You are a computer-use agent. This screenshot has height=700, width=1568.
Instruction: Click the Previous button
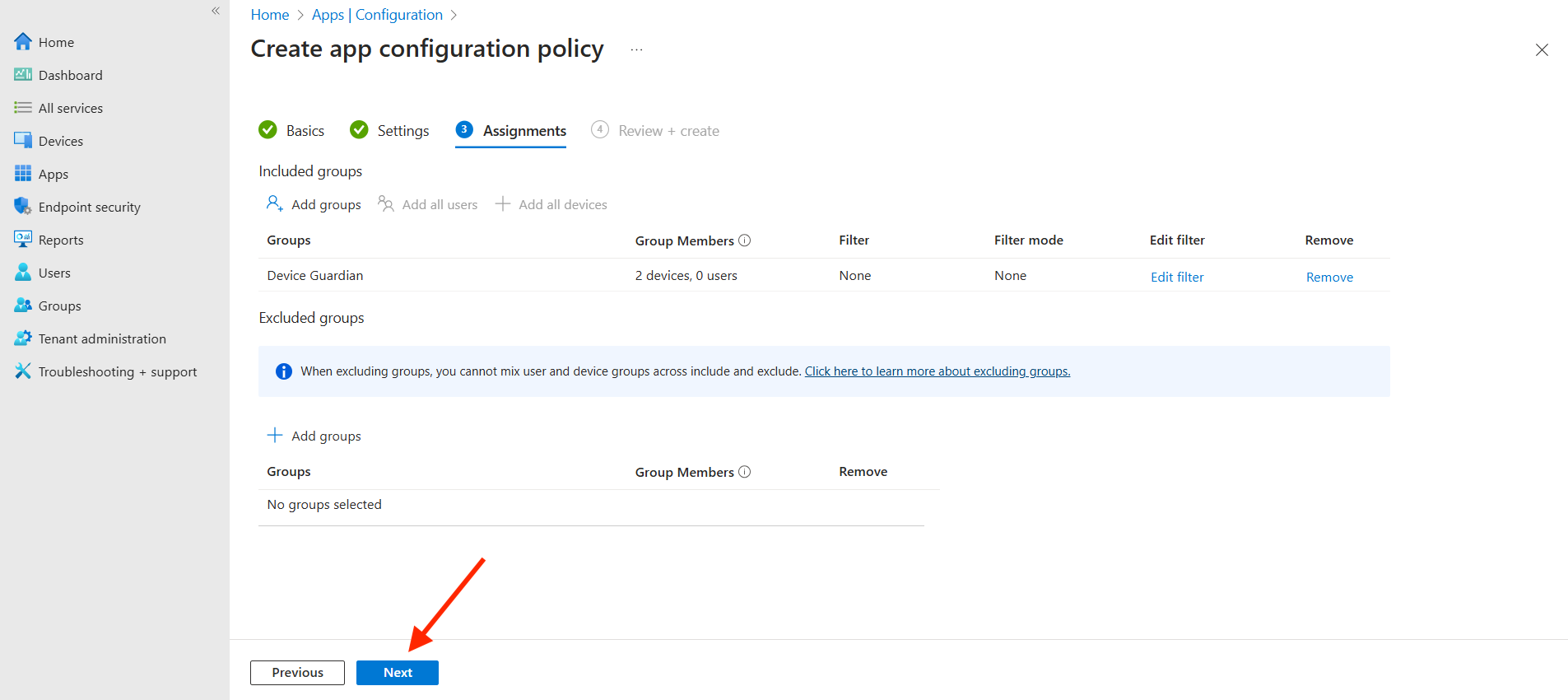point(297,673)
